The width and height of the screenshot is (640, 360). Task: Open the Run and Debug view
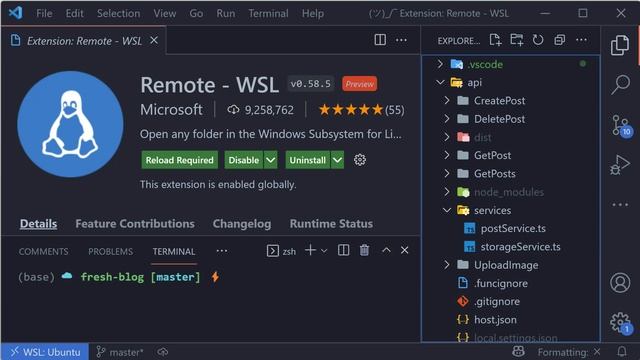[620, 164]
